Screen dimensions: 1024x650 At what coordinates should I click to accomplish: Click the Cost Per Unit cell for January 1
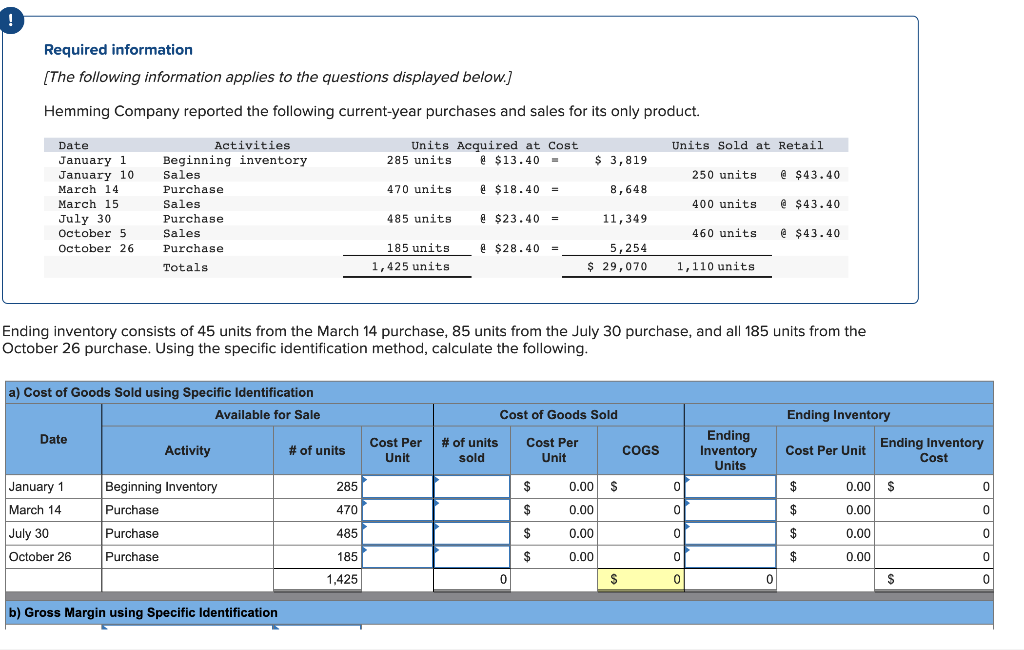pos(397,487)
